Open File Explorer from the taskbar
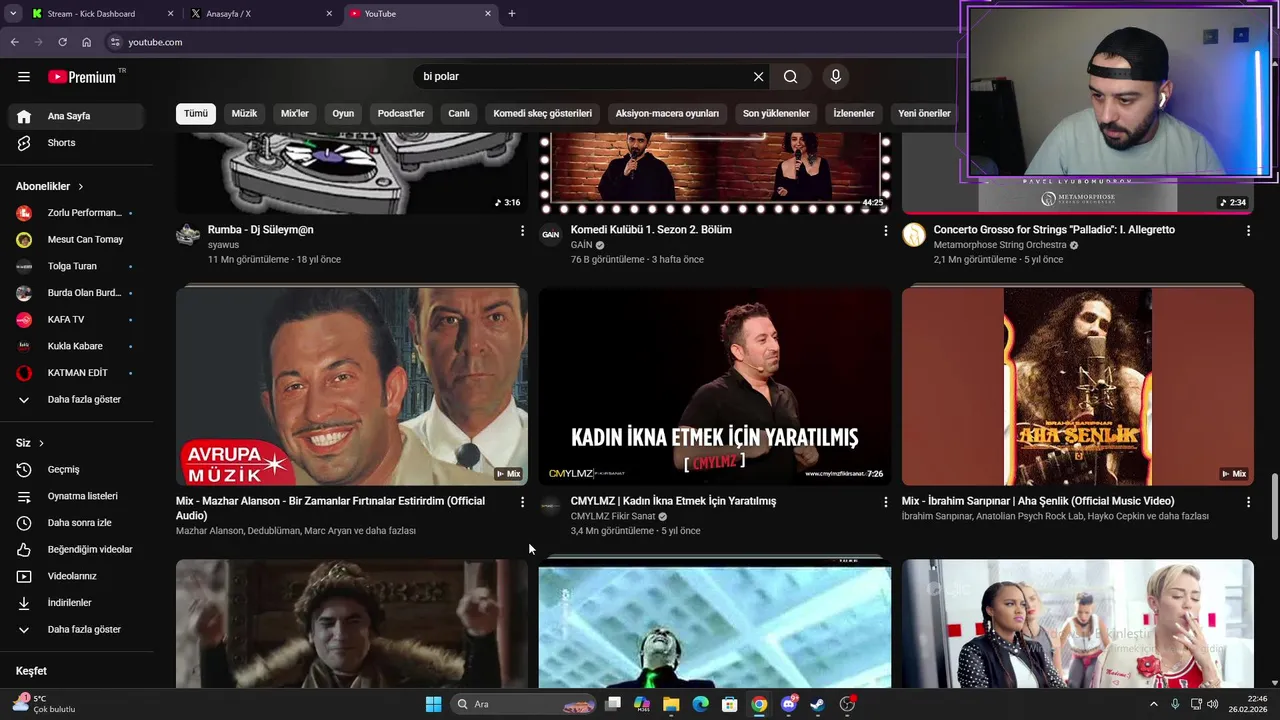This screenshot has width=1280, height=720. pyautogui.click(x=671, y=704)
